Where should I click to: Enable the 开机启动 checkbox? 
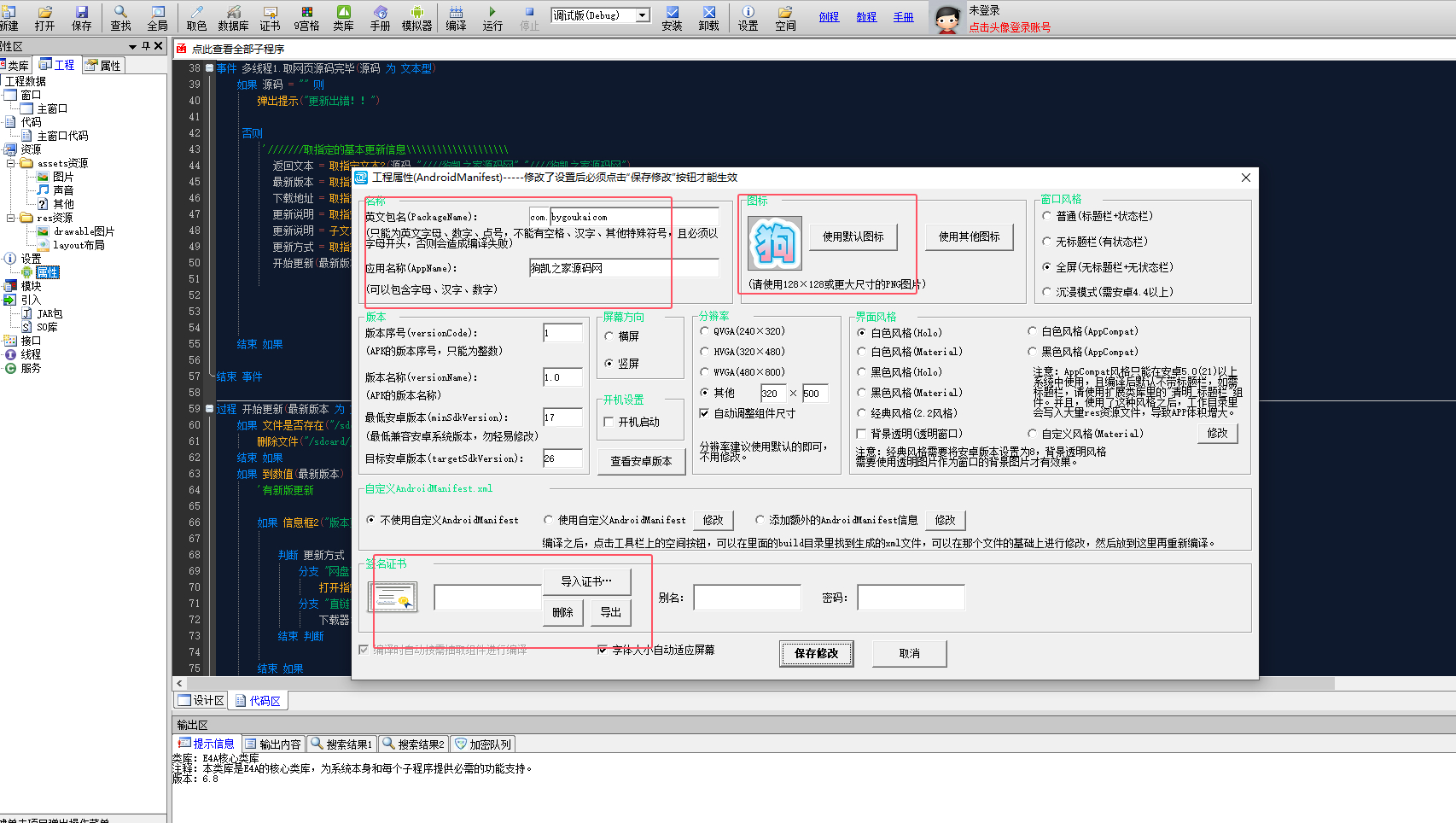click(x=609, y=422)
